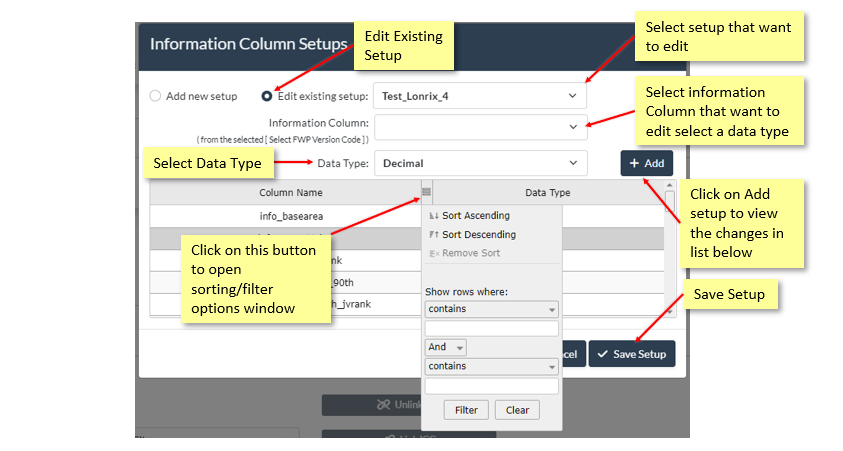Screen dimensions: 843x451
Task: Click the Save Setup button
Action: tap(632, 354)
